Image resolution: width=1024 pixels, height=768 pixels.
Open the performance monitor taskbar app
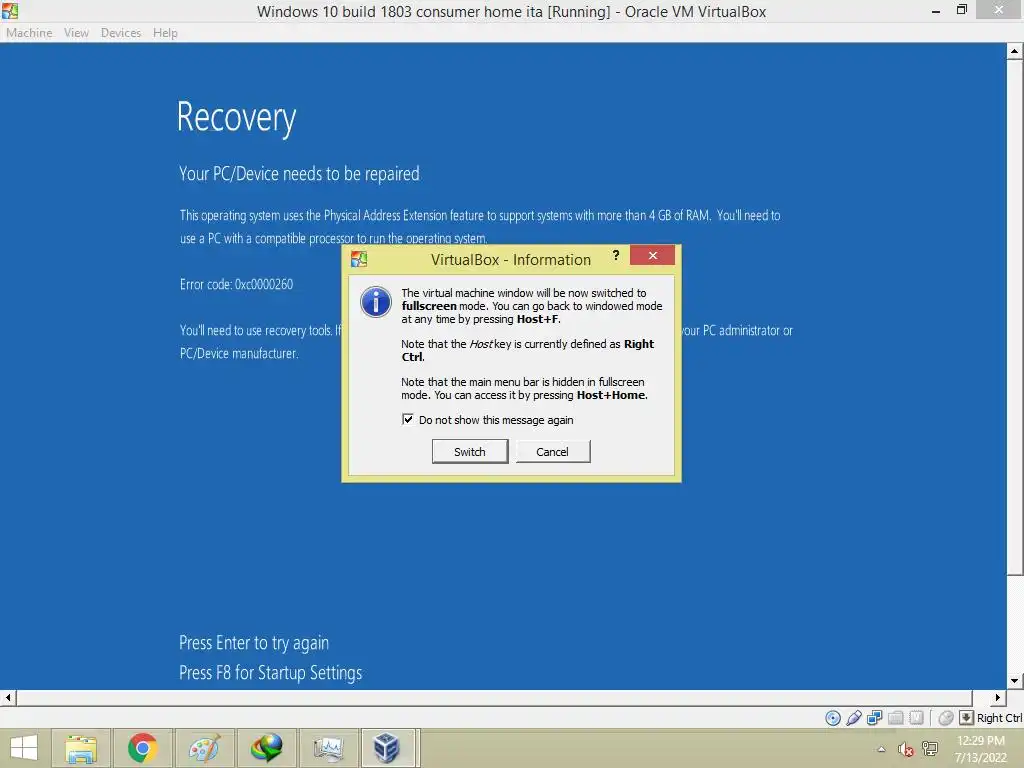click(x=328, y=748)
